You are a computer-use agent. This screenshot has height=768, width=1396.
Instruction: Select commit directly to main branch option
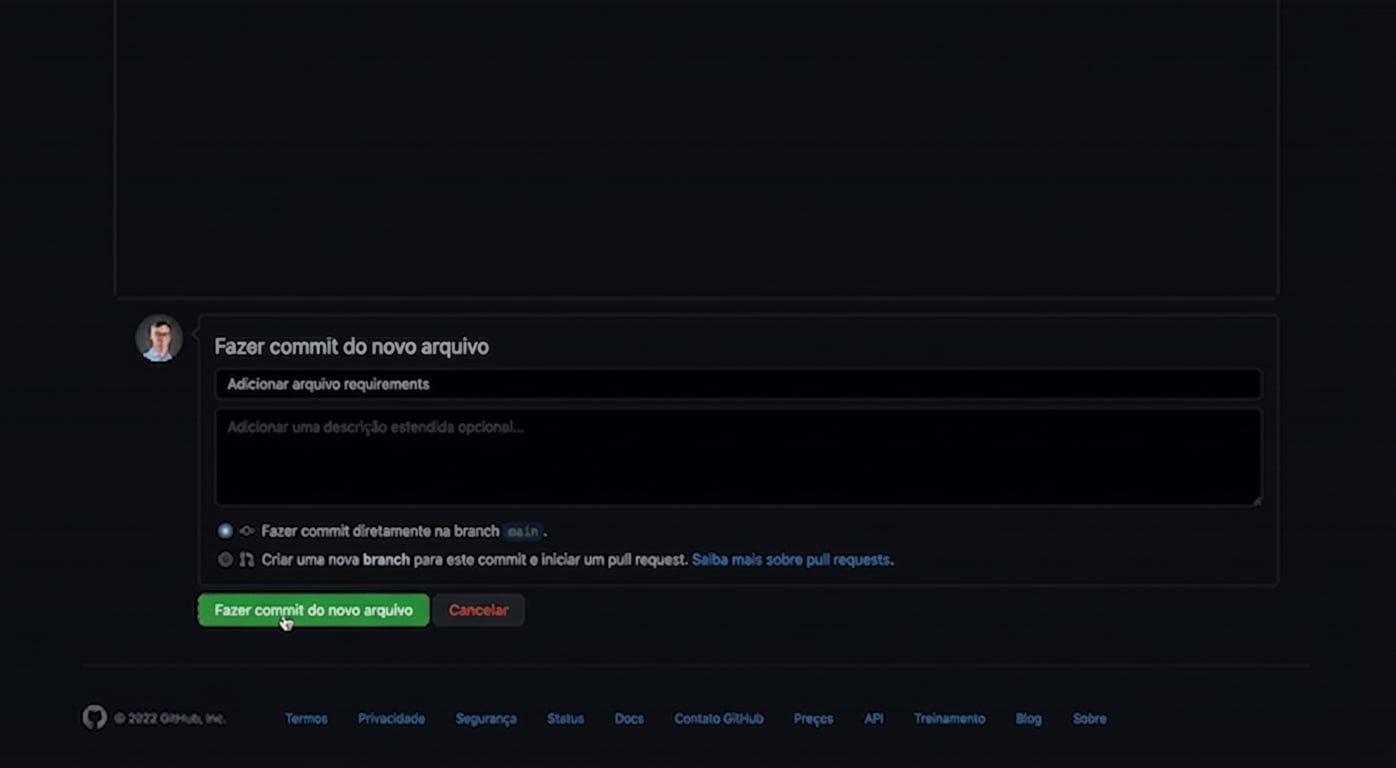click(225, 531)
